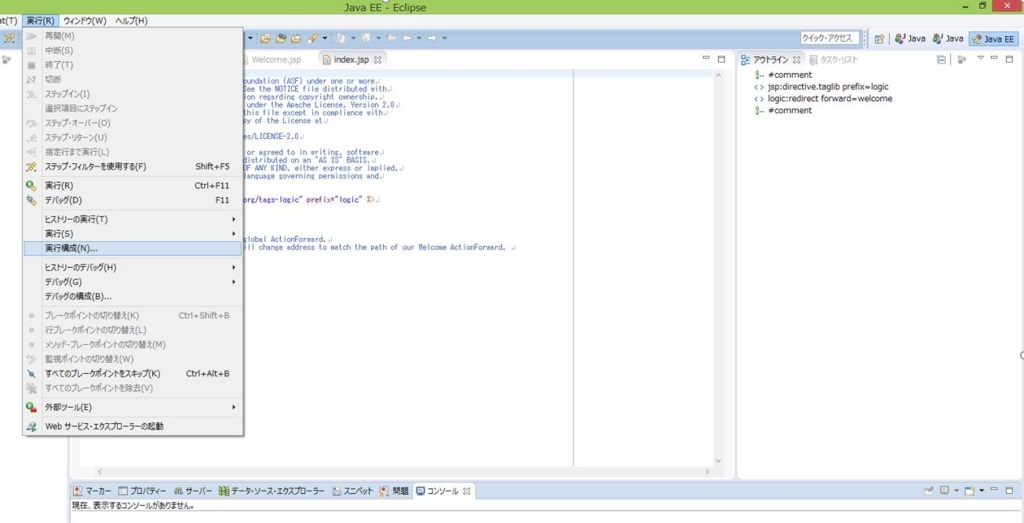Click the step filters icon in menu

(x=31, y=166)
